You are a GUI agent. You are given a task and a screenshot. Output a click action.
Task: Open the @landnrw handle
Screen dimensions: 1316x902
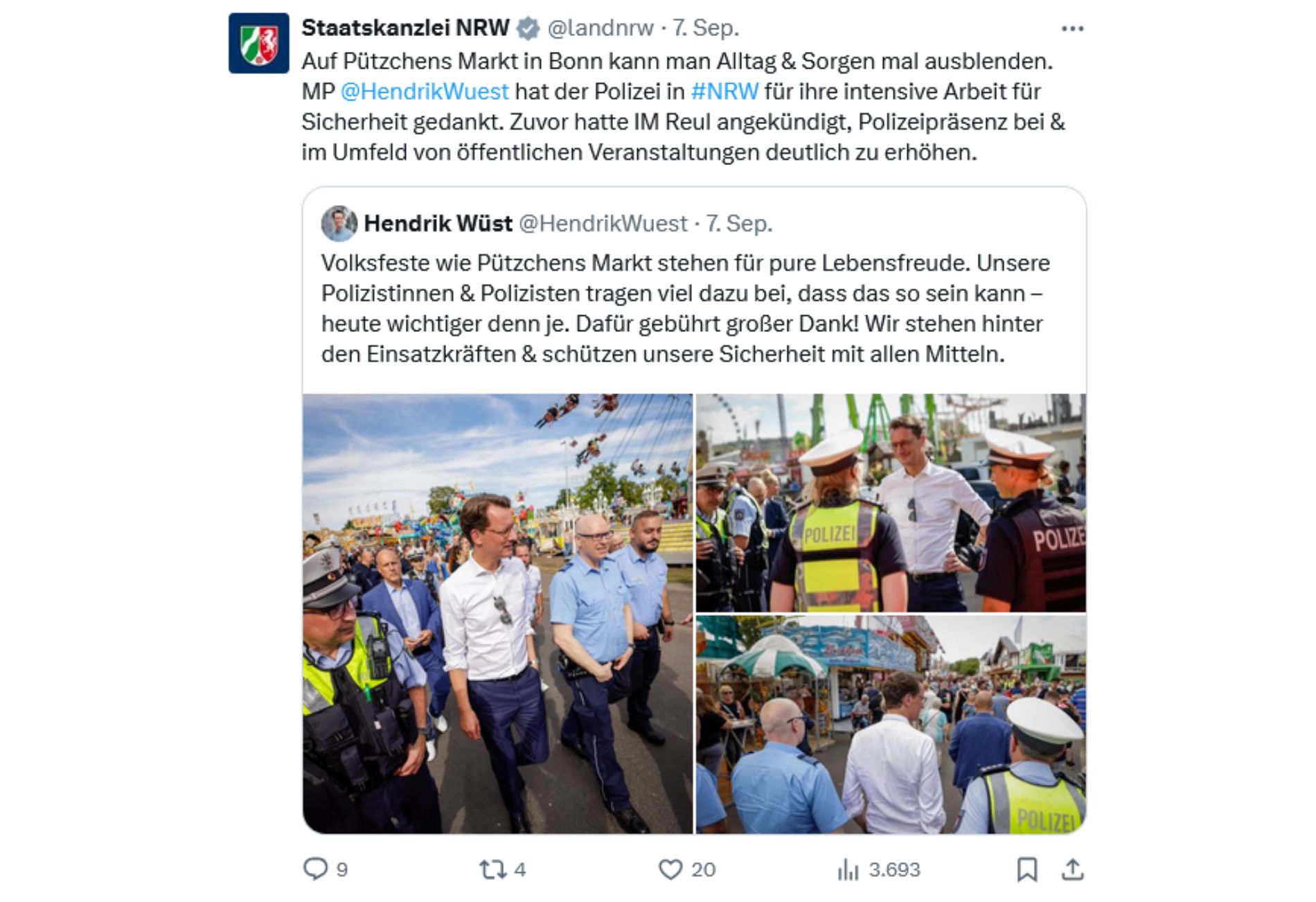(x=600, y=28)
